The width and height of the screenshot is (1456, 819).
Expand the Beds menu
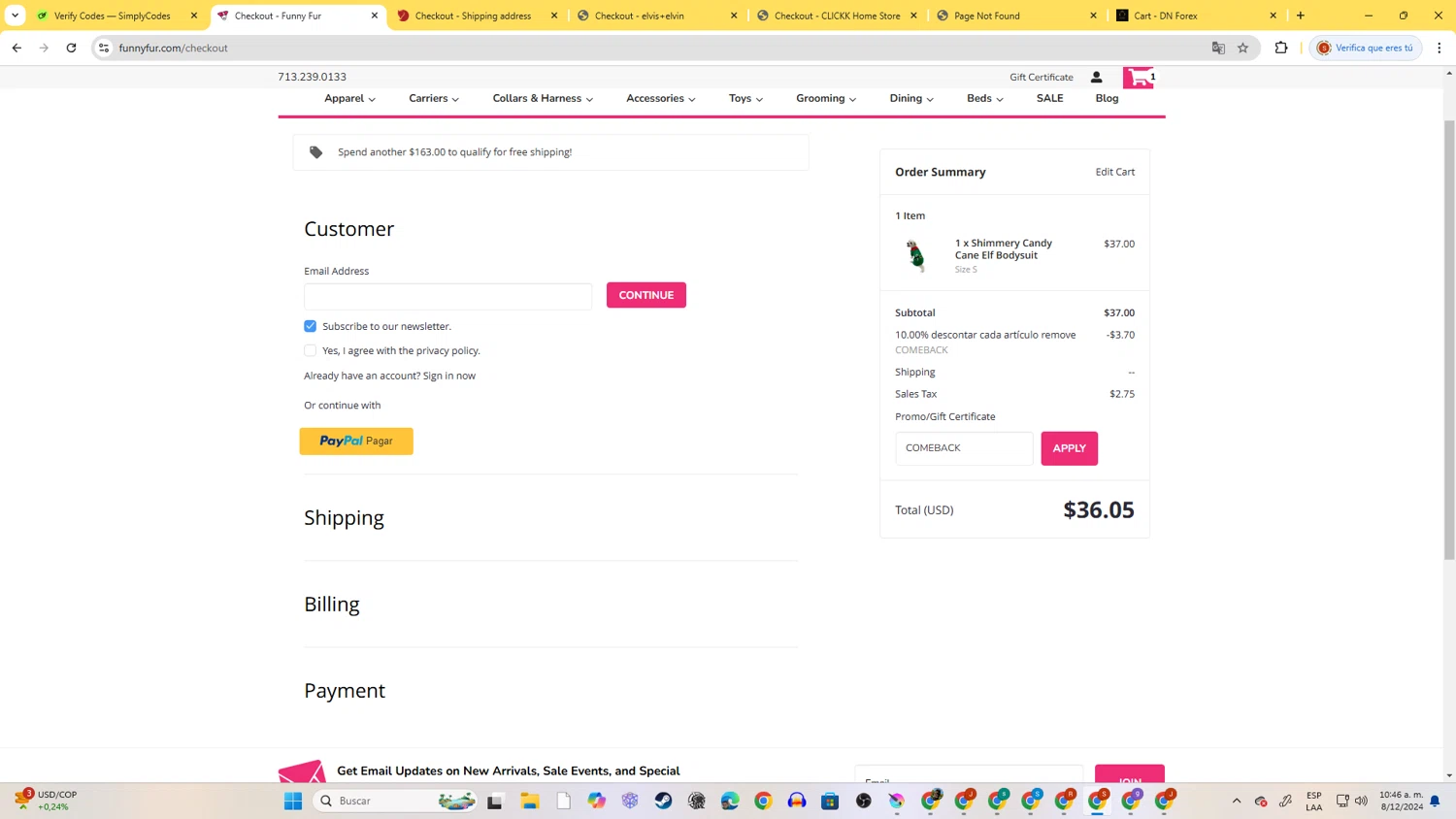click(985, 98)
